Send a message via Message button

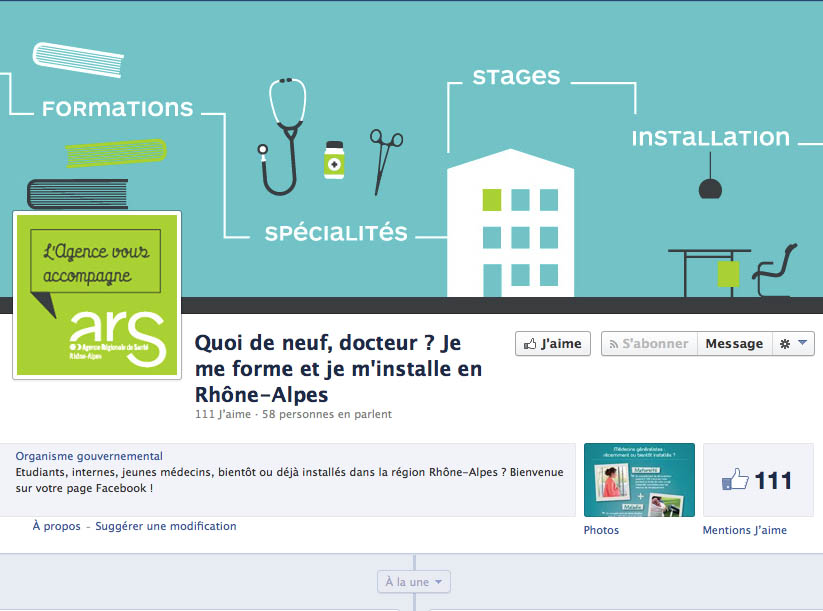733,344
